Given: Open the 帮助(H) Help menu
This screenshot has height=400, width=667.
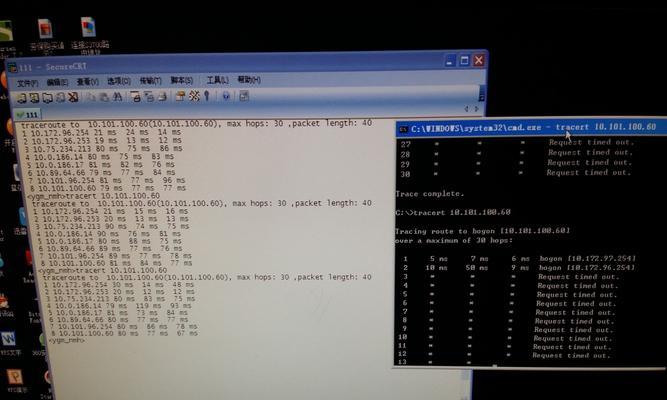Looking at the screenshot, I should 248,79.
